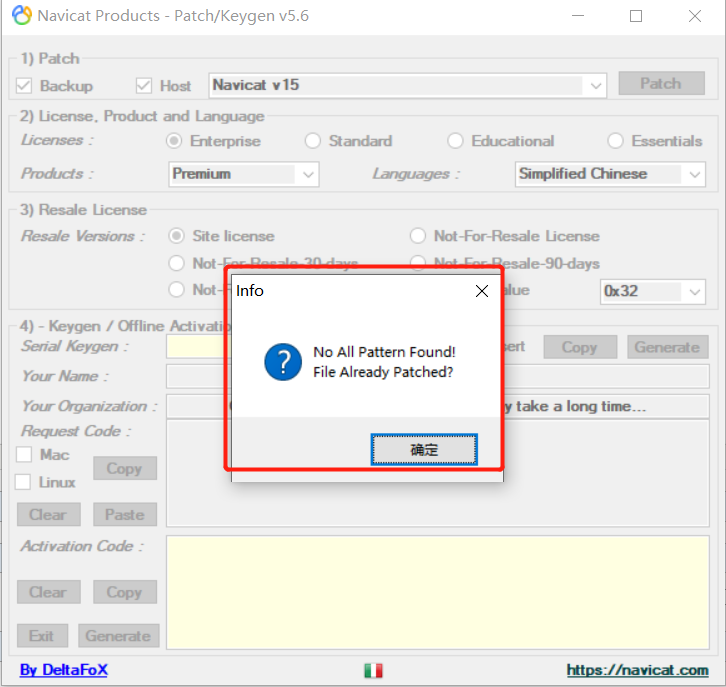Toggle the Backup checkbox
Screen dimensions: 726x687
tap(24, 86)
